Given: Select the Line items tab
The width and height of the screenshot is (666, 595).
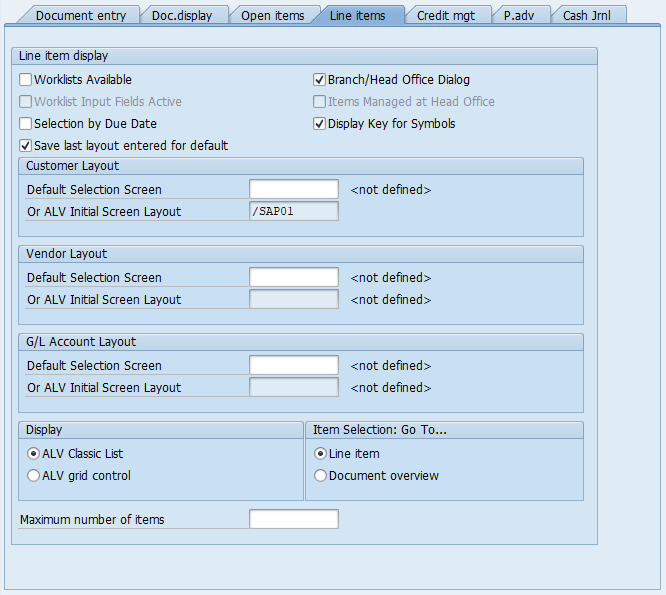Looking at the screenshot, I should 358,16.
